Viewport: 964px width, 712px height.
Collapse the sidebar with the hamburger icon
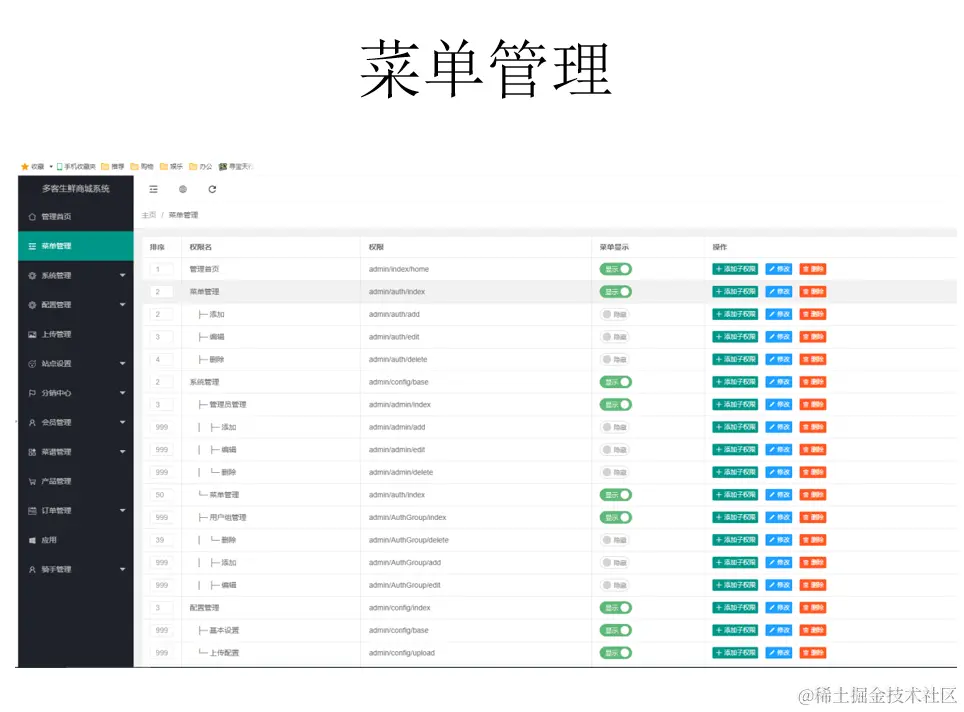point(153,189)
